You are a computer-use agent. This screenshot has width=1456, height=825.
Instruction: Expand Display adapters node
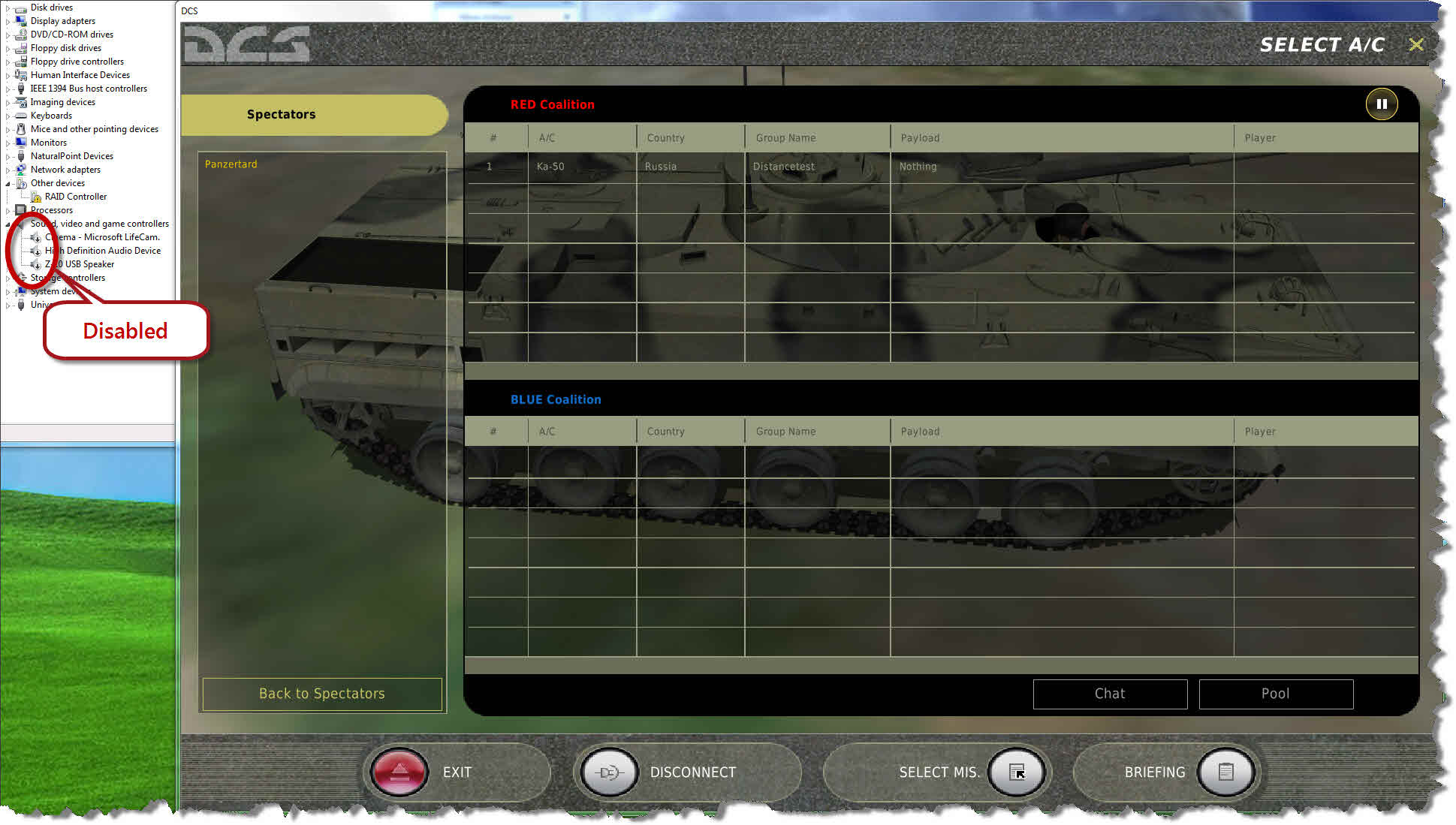8,21
